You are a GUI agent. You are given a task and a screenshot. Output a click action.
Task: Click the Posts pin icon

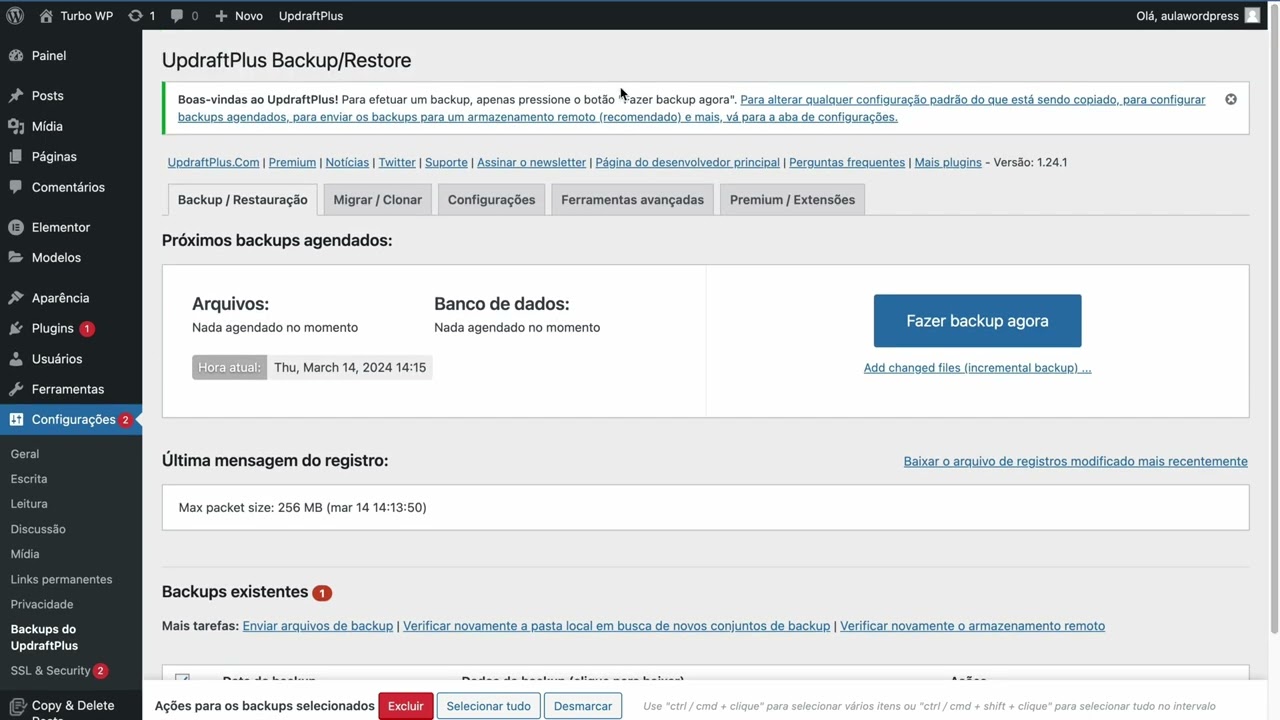pyautogui.click(x=16, y=96)
